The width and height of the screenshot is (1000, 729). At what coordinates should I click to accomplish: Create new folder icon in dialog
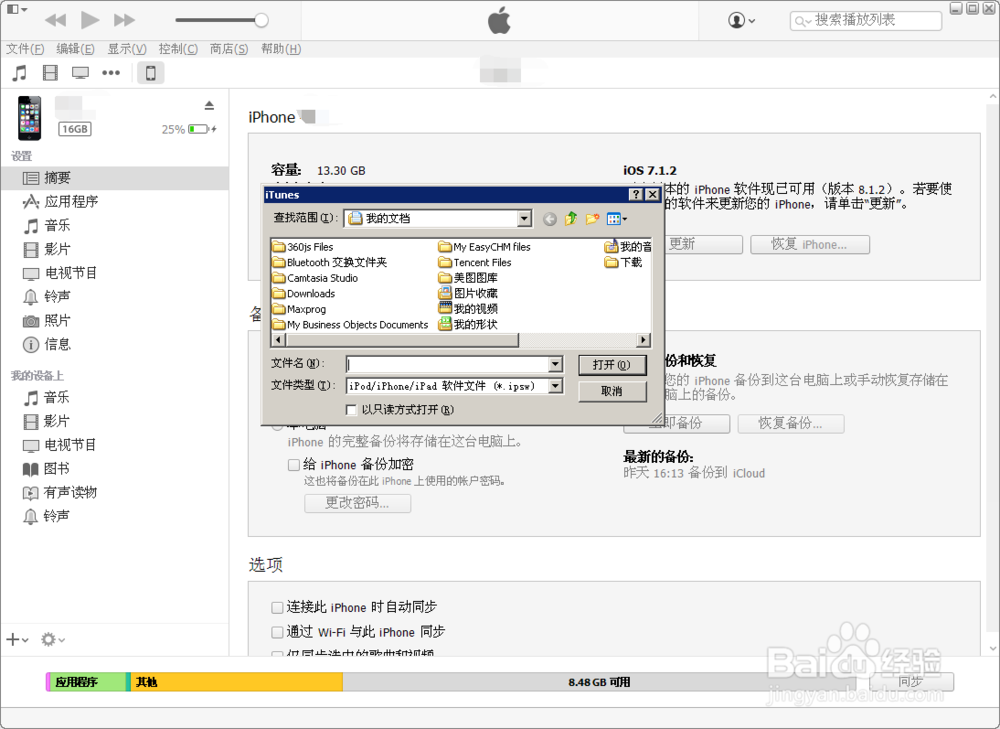tap(592, 219)
